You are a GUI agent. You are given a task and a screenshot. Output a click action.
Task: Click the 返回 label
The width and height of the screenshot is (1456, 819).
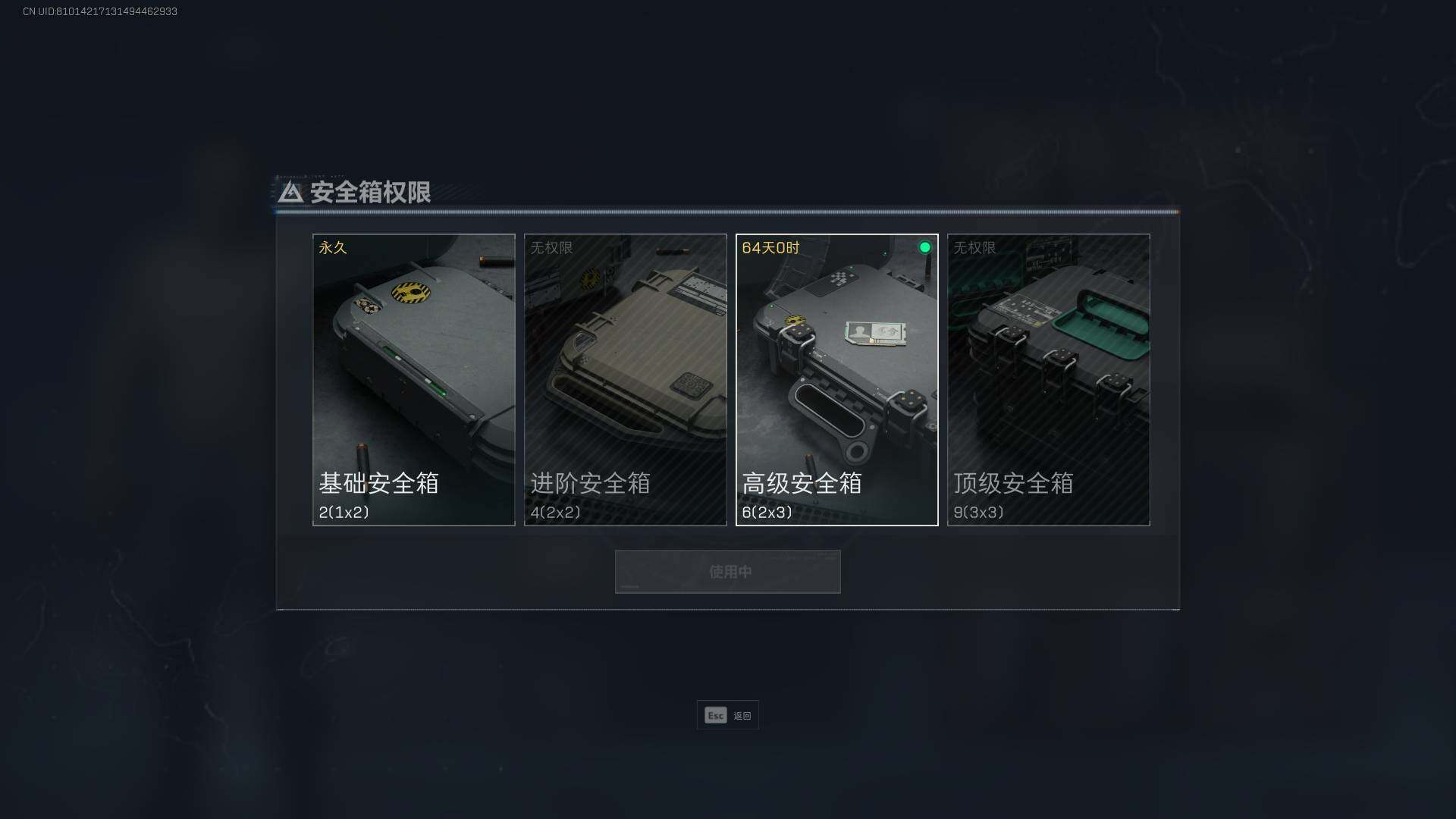click(742, 716)
